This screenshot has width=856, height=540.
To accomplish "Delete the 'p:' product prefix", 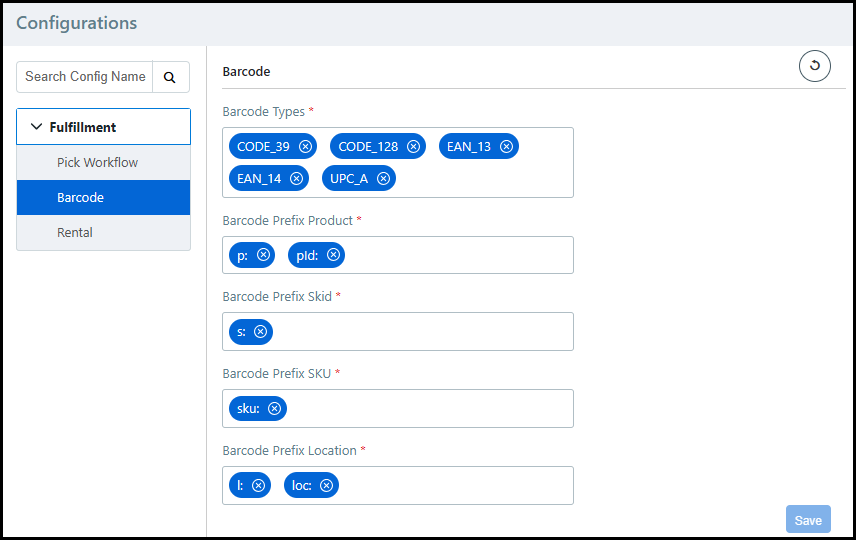I will tap(263, 255).
